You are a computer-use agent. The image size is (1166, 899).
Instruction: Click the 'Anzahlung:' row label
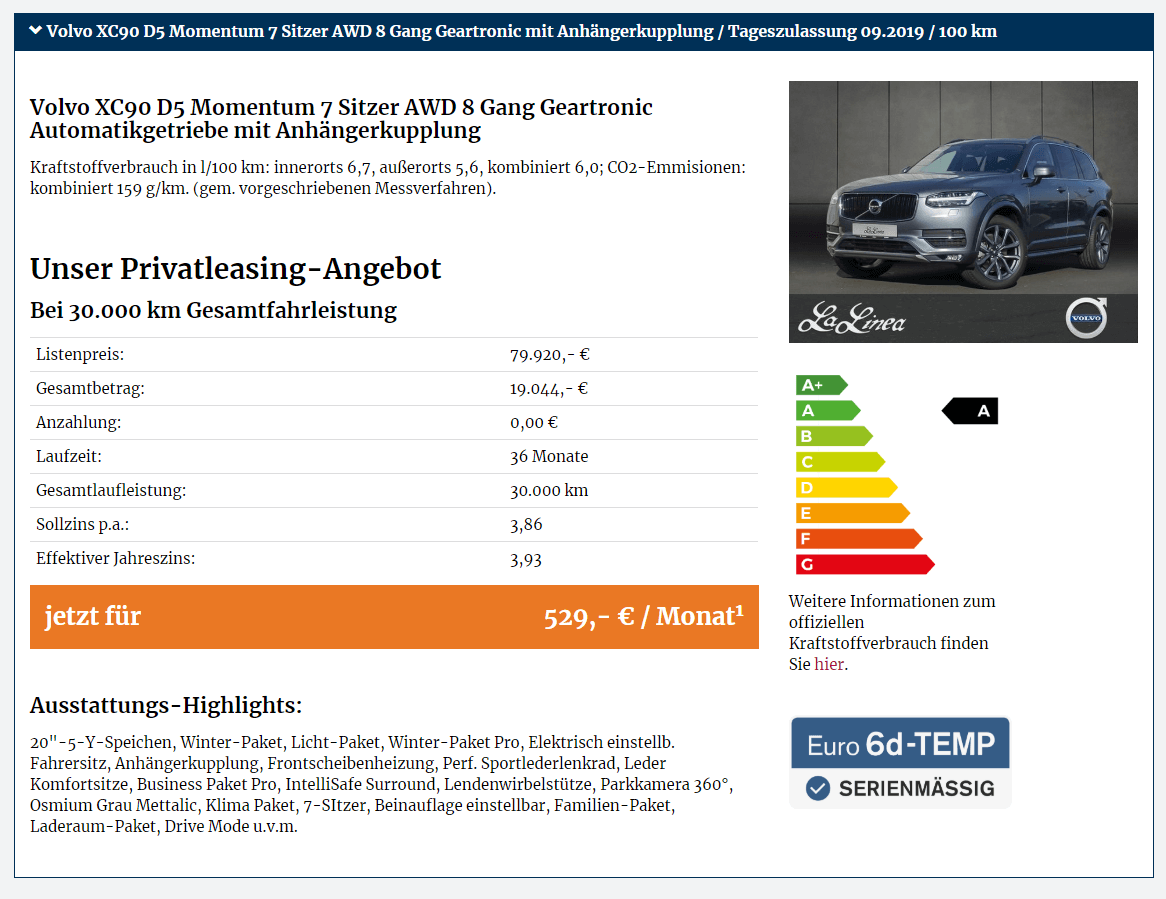pos(78,422)
